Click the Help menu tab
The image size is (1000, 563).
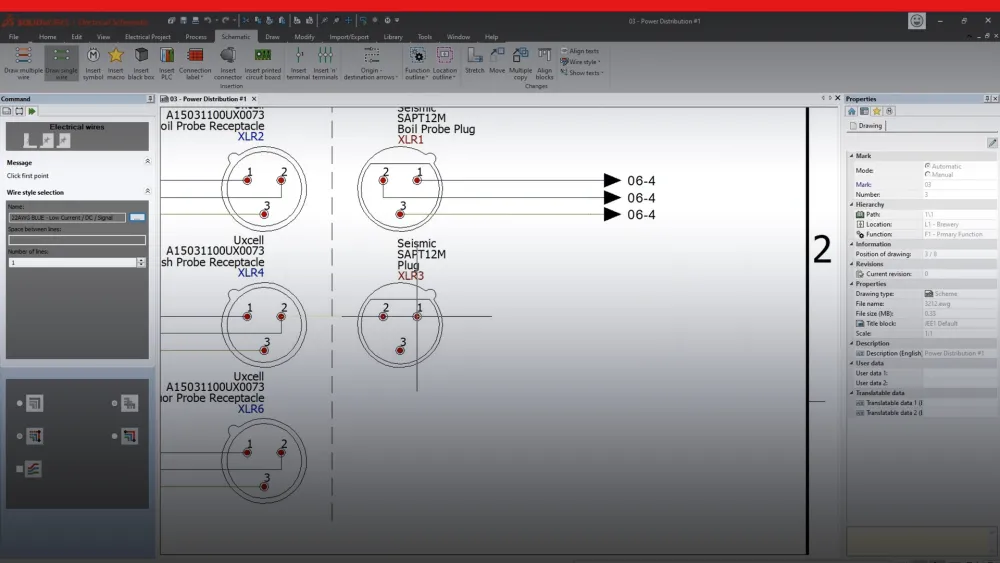[491, 37]
